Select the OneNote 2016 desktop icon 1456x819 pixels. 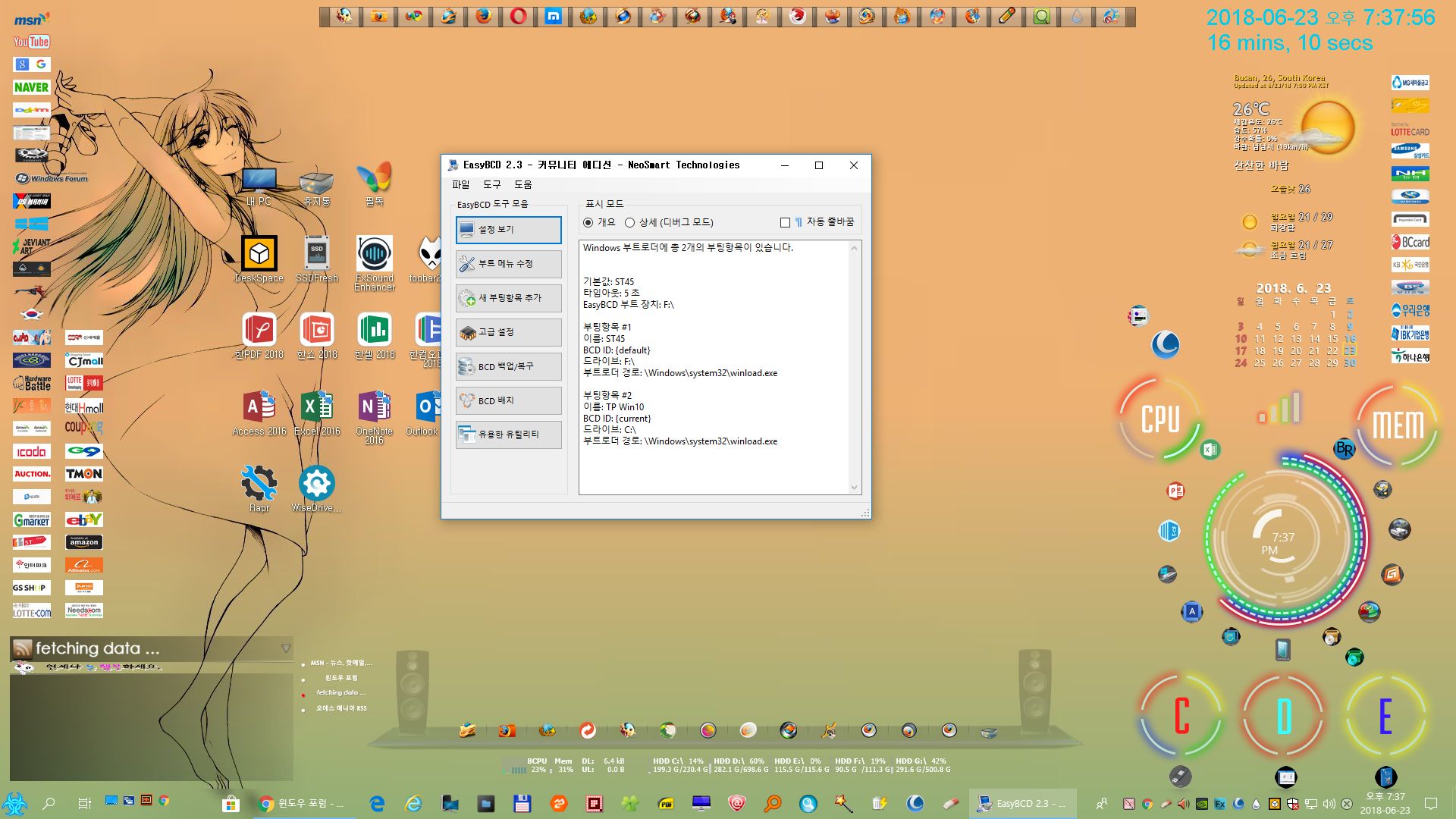[x=375, y=417]
